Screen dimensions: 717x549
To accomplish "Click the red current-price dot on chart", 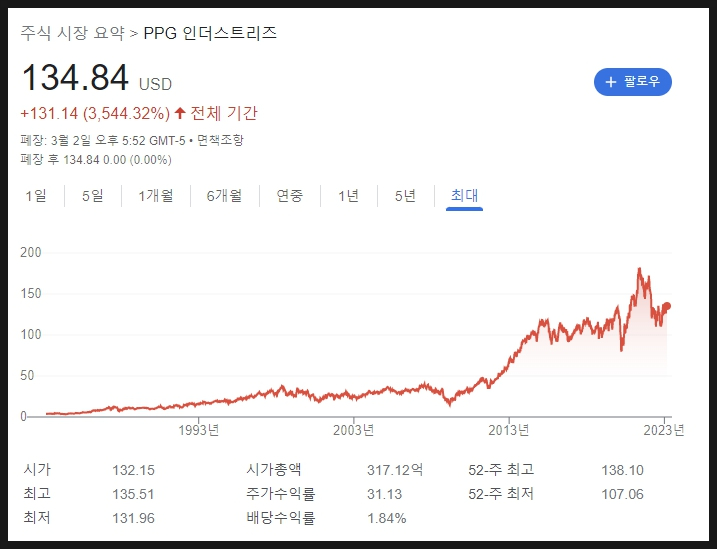I will 667,306.
